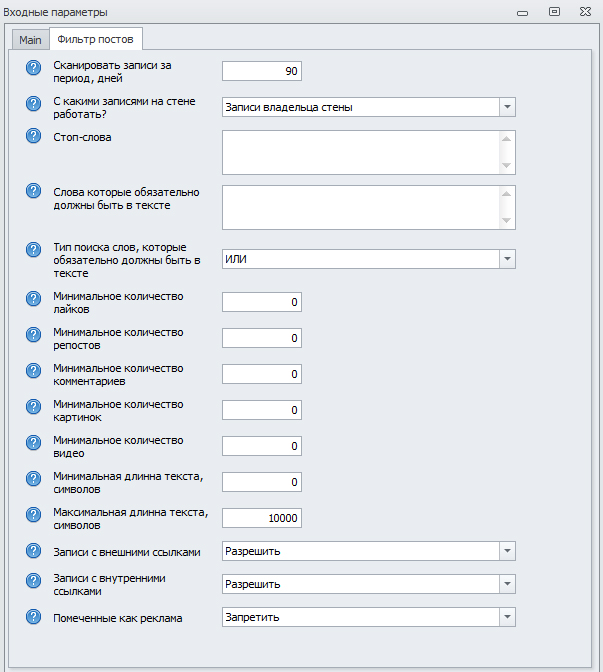Click help icon for Записи с внешними ссылками

[33, 552]
